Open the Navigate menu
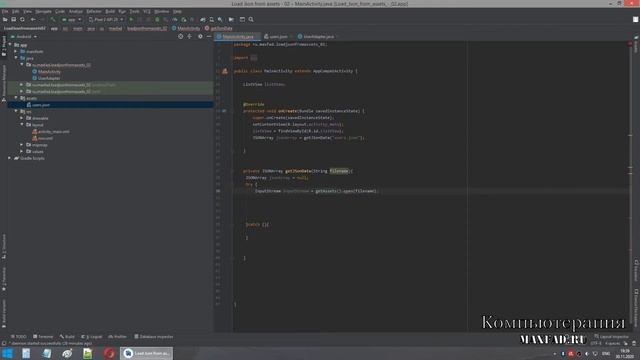640x360 pixels. click(x=43, y=11)
